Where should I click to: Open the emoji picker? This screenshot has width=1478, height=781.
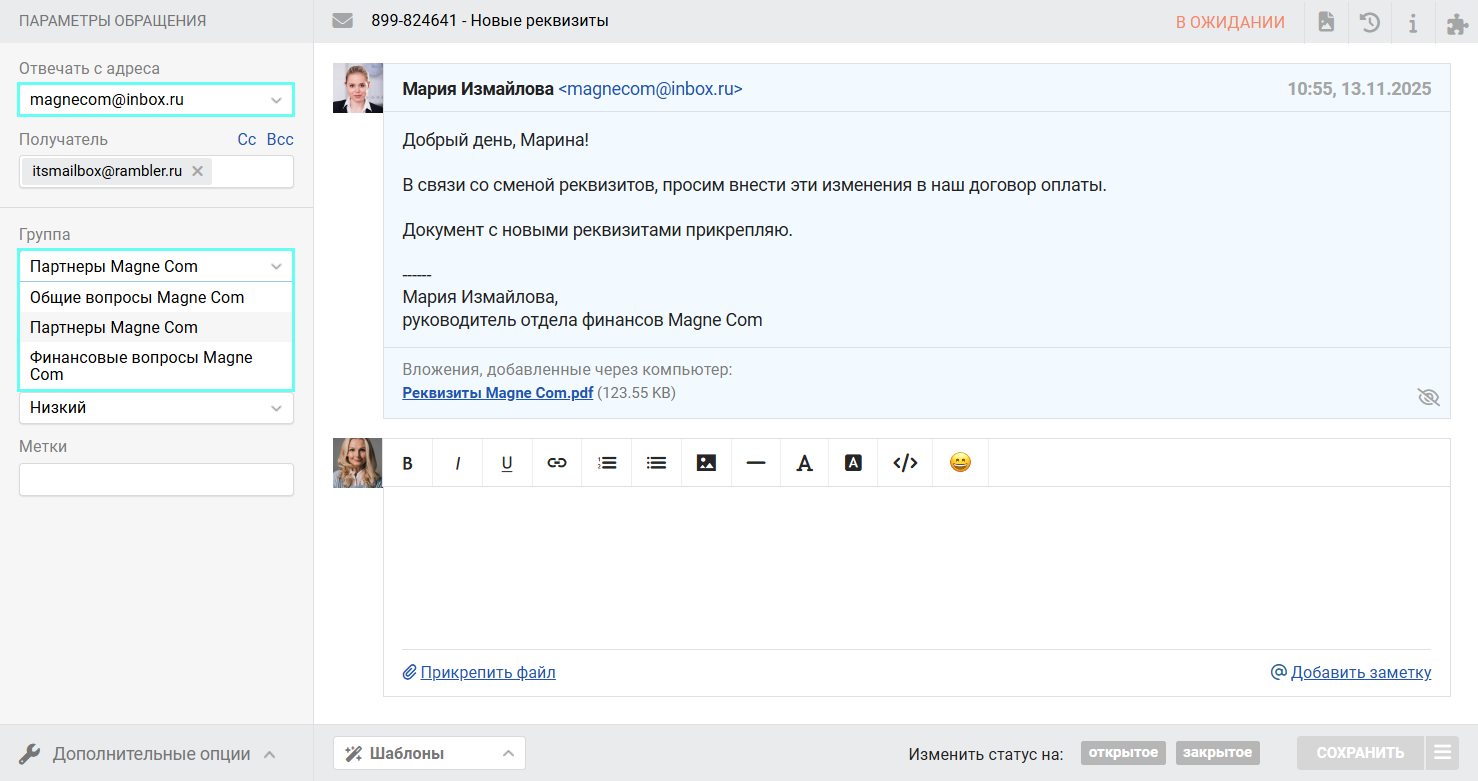pyautogui.click(x=960, y=463)
